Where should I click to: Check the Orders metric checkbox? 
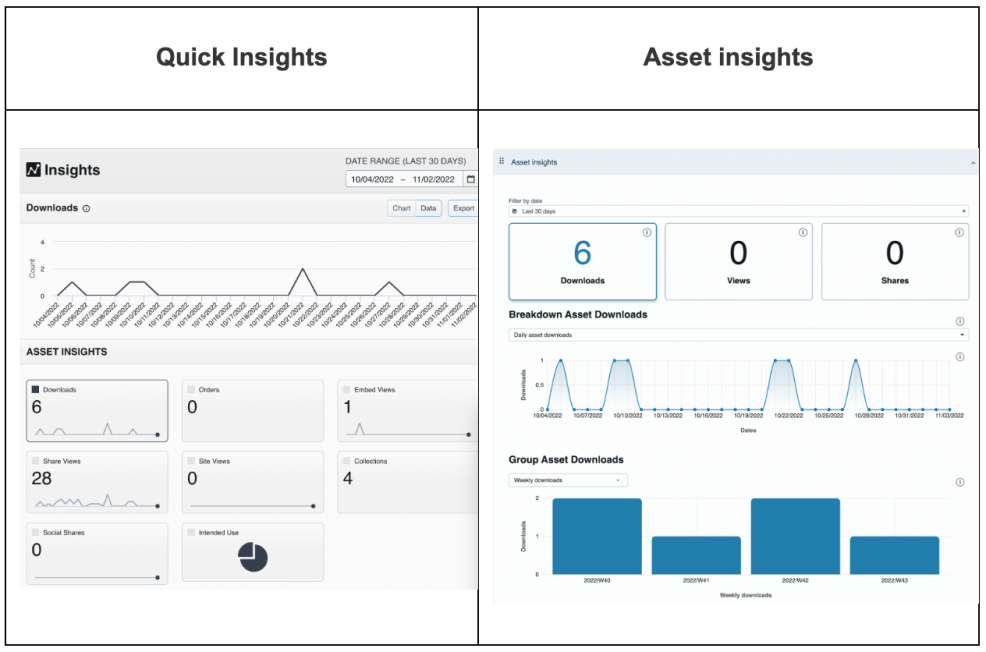pyautogui.click(x=191, y=389)
